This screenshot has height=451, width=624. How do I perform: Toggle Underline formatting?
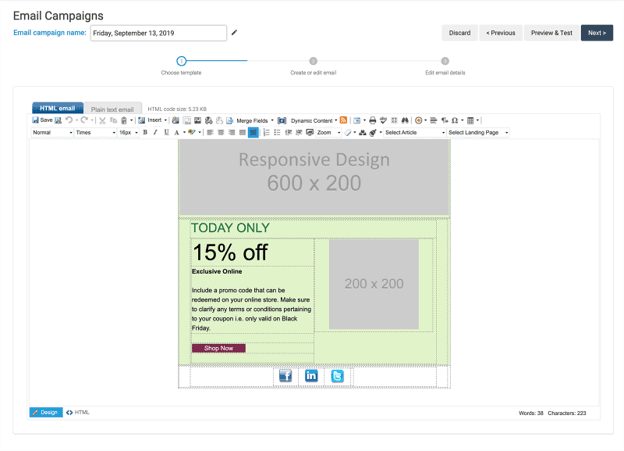point(166,133)
